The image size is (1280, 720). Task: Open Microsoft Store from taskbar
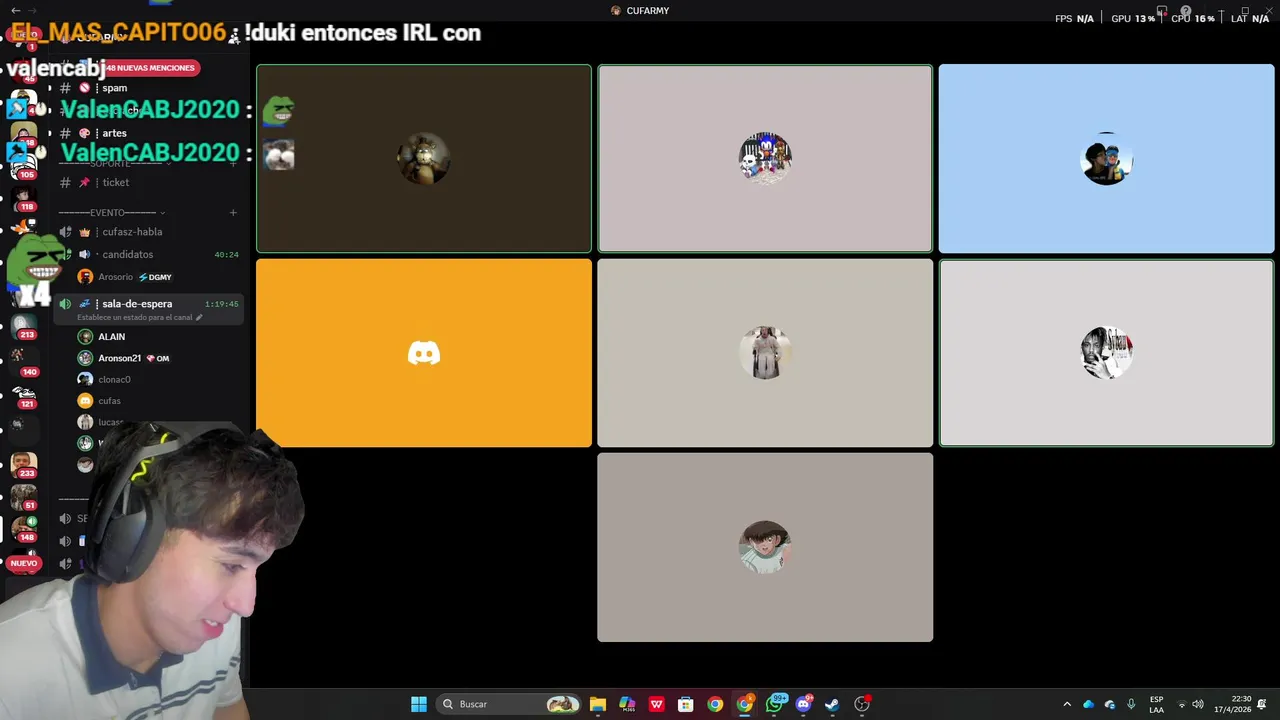click(x=686, y=704)
